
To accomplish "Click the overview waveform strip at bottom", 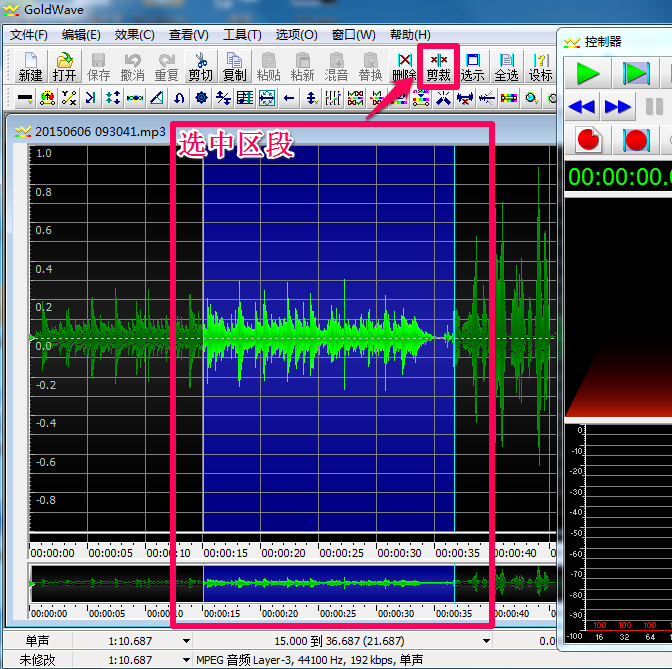I will coord(290,582).
